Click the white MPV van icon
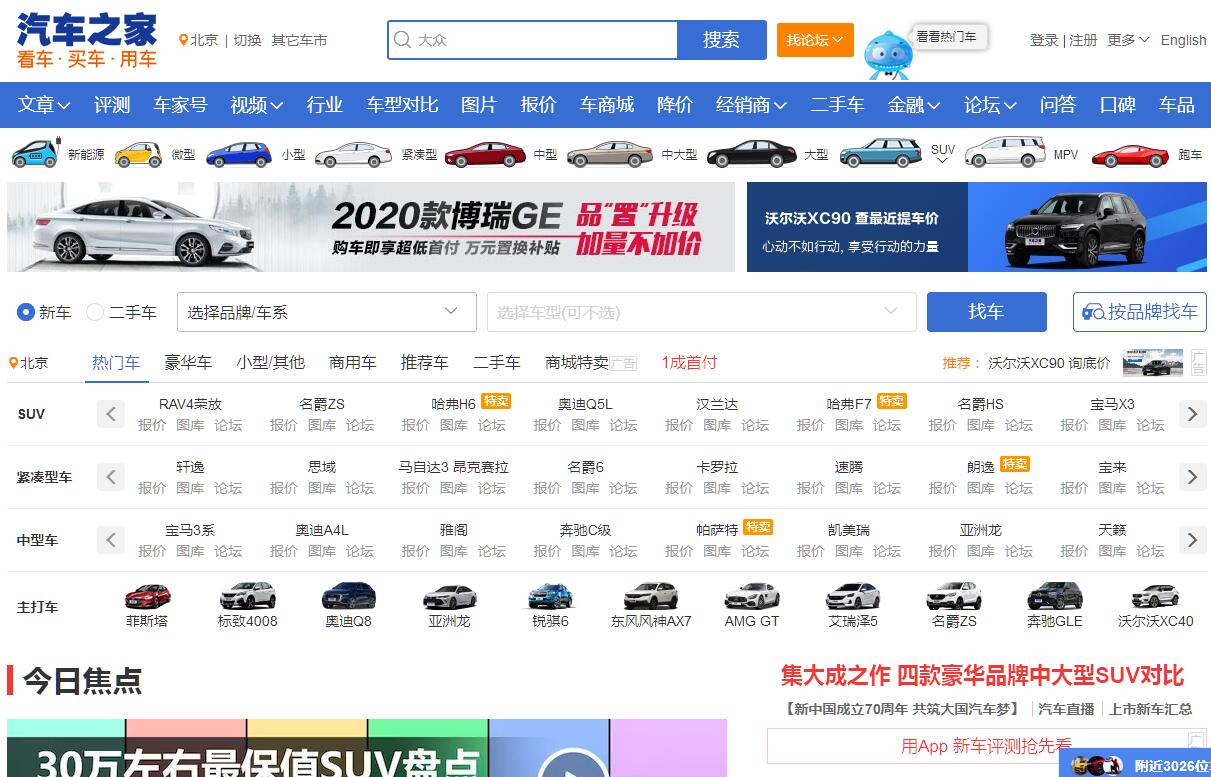This screenshot has width=1211, height=777. pyautogui.click(x=1004, y=153)
